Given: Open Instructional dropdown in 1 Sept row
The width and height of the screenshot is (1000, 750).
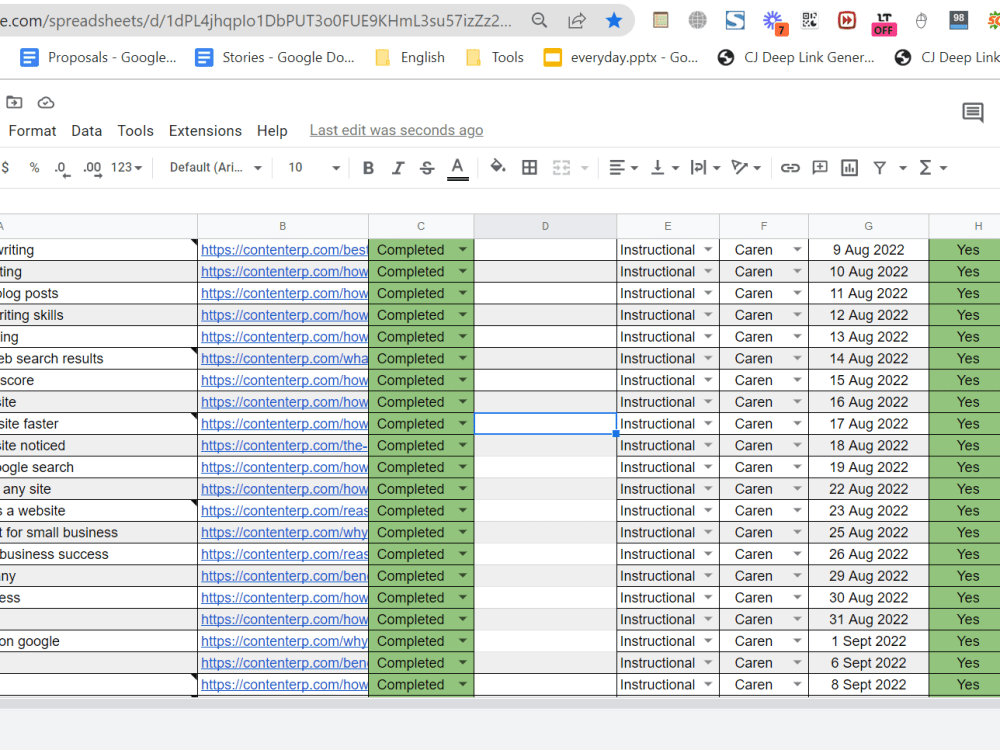Looking at the screenshot, I should coord(708,641).
